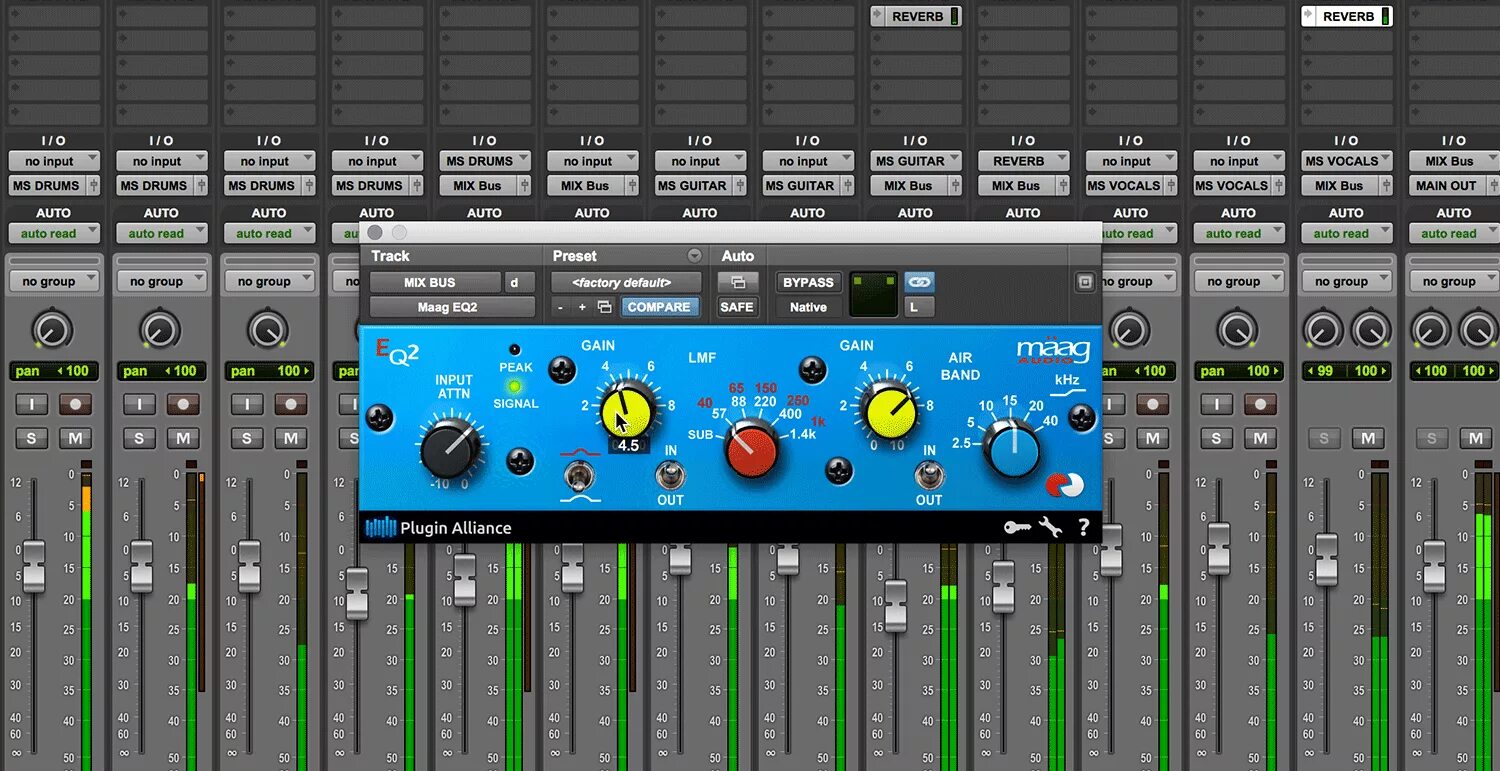Open no group dropdown on MAIN OUT channel
This screenshot has width=1500, height=771.
click(x=1453, y=282)
